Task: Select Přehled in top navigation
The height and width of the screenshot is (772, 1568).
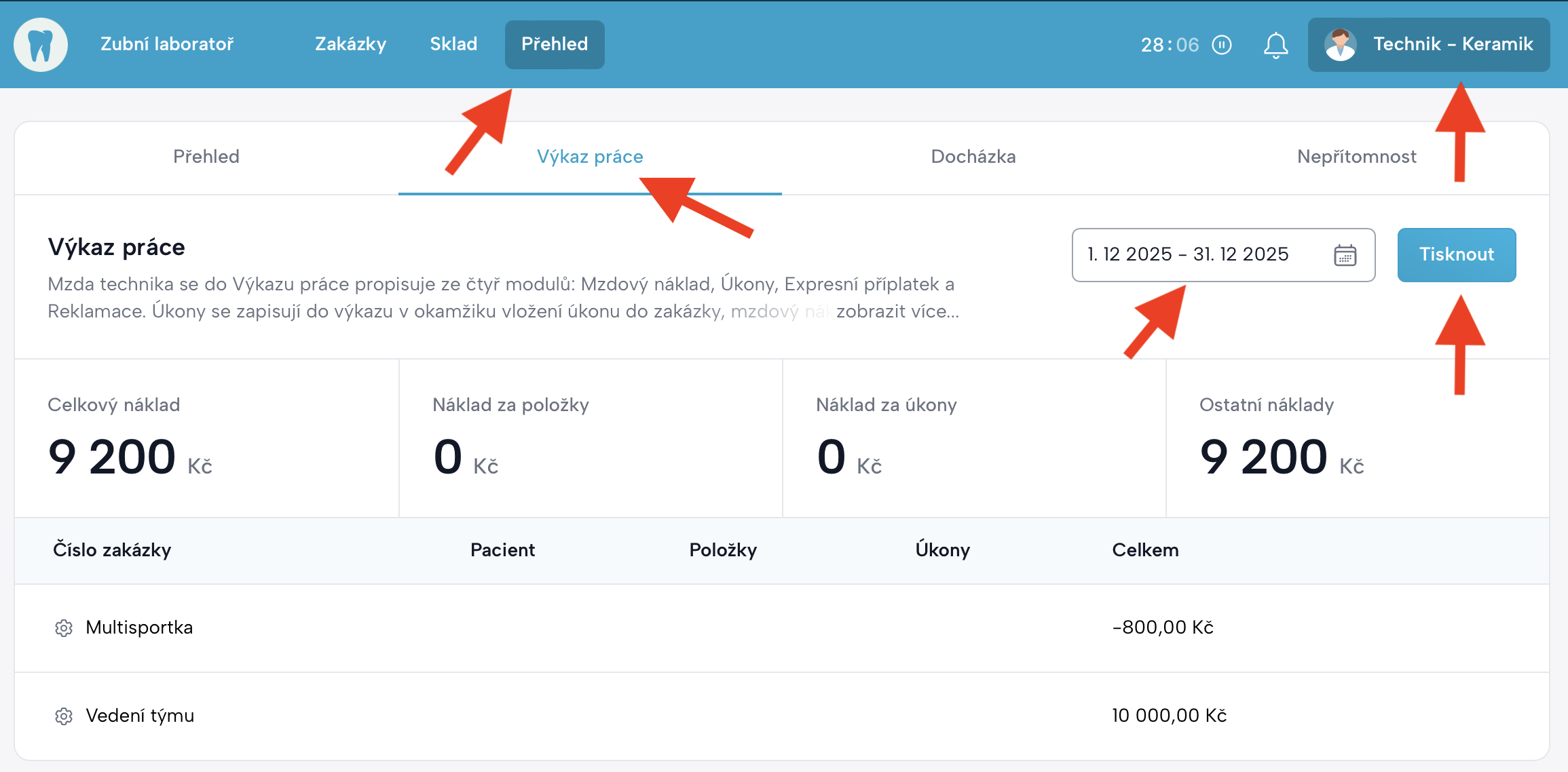Action: (x=554, y=45)
